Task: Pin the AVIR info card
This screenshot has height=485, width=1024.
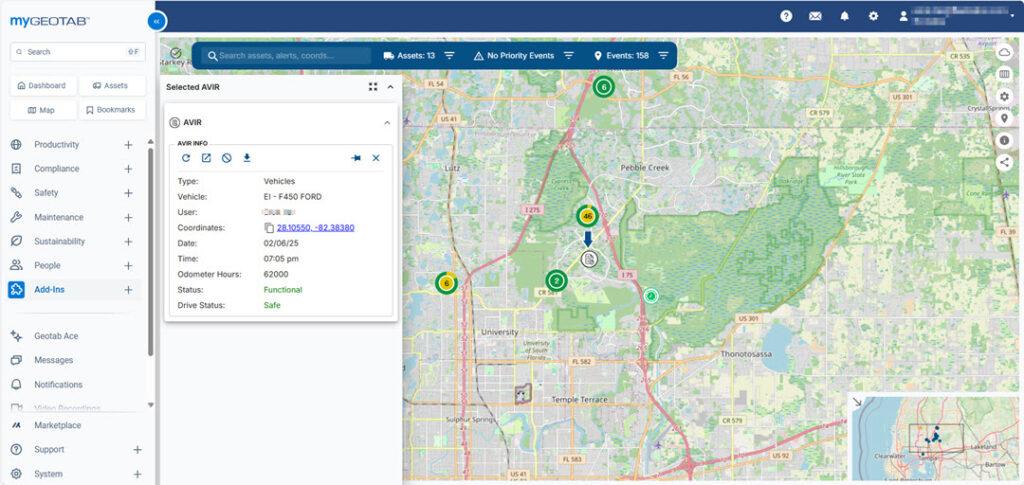Action: 356,158
